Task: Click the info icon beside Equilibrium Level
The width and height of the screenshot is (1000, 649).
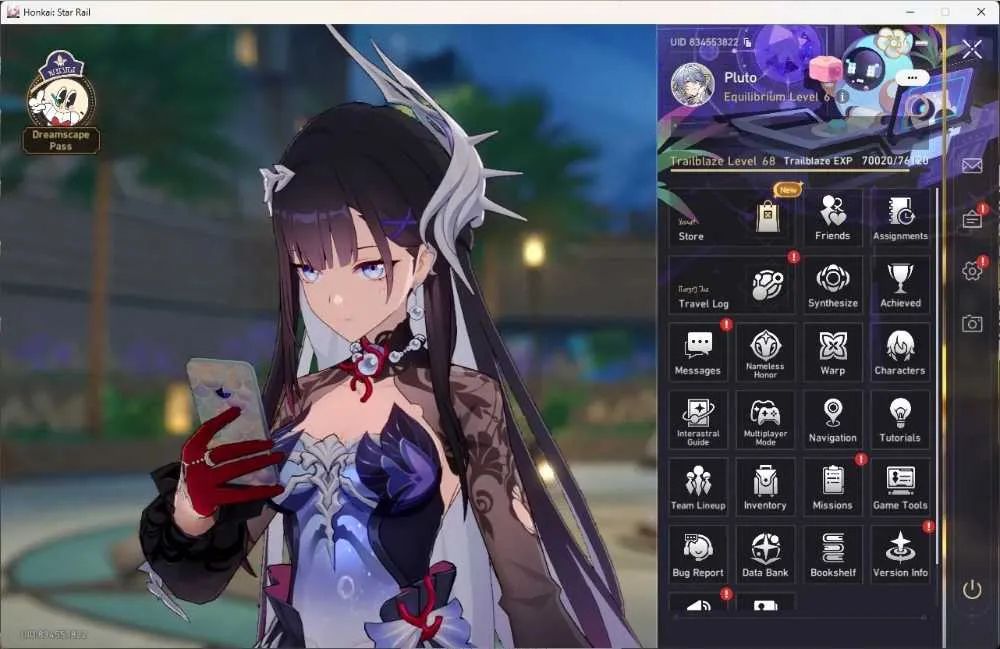Action: 842,97
